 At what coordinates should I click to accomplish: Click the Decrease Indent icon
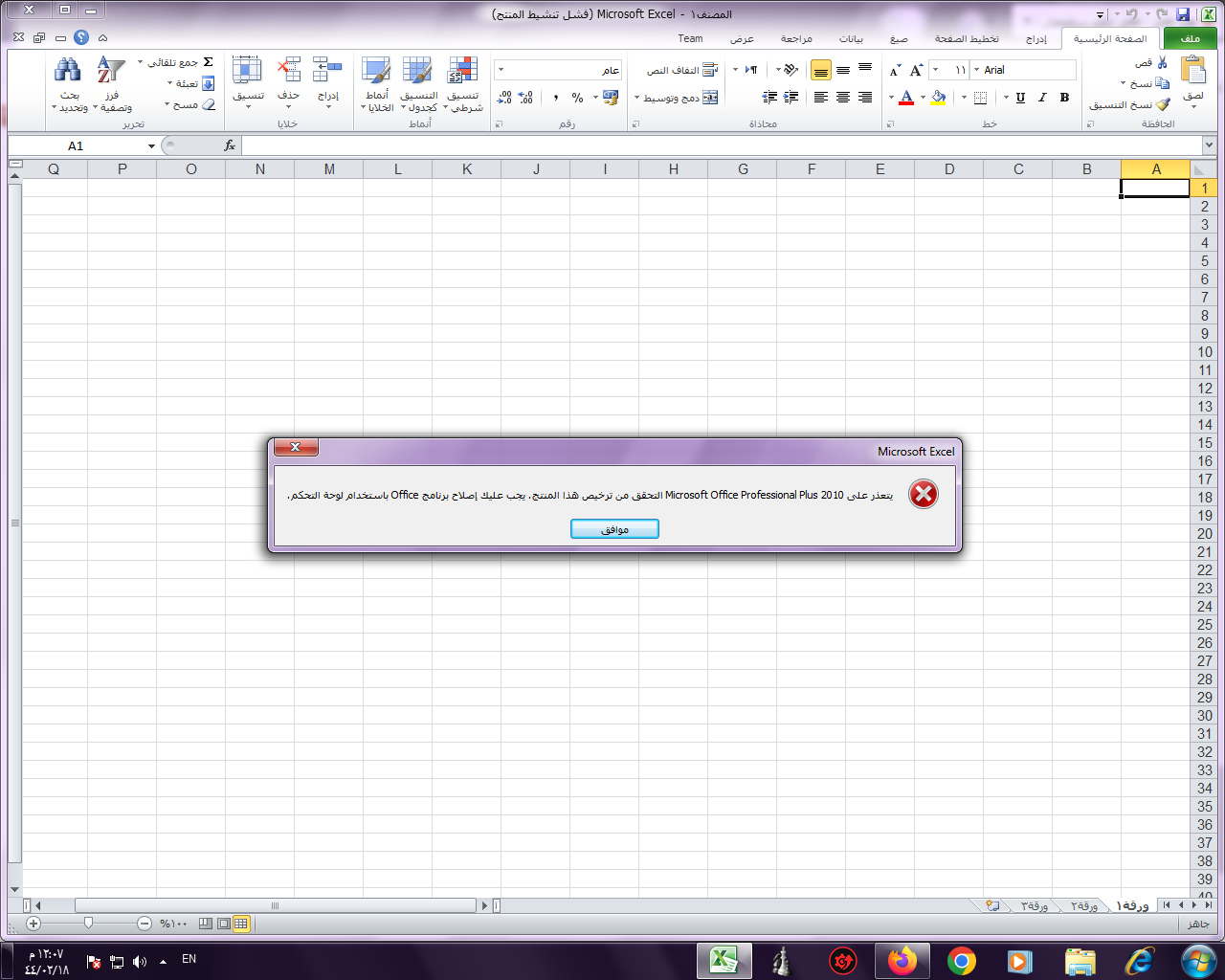(x=791, y=98)
